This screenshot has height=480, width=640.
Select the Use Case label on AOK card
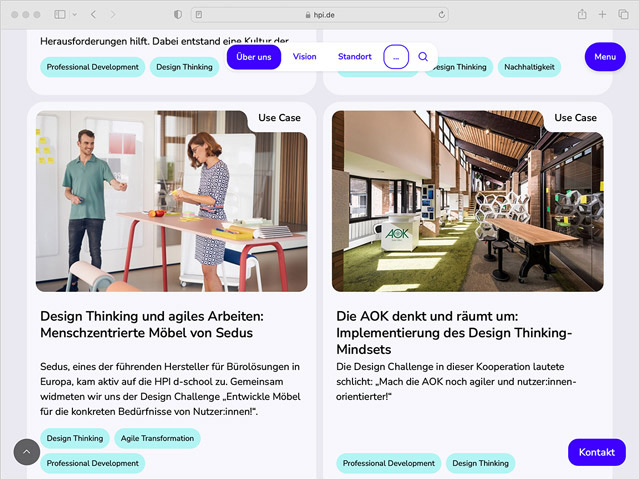point(576,118)
